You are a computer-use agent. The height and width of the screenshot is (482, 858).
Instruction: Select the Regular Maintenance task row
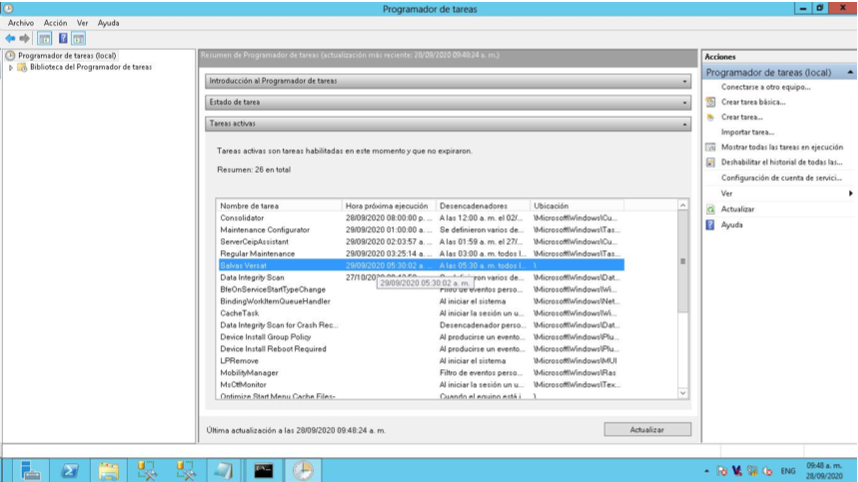click(420, 254)
